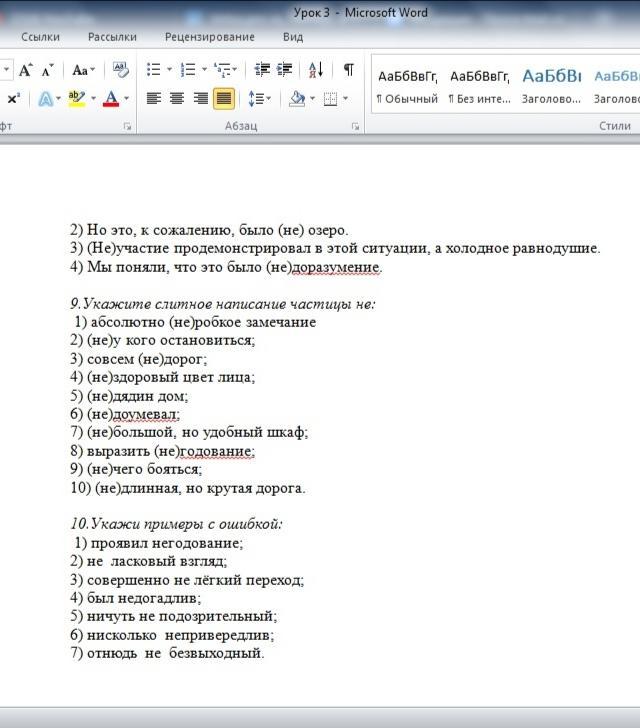Open the Абзац dialog launcher

point(355,126)
